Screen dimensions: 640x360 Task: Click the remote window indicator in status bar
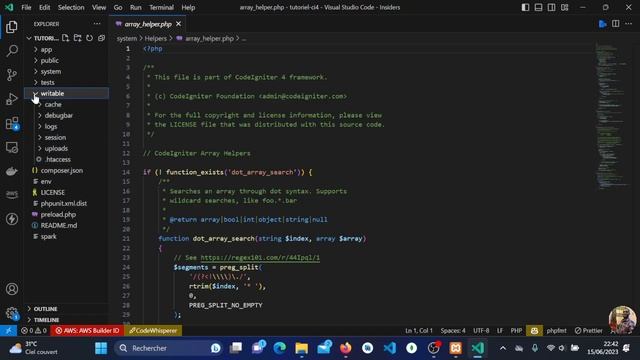8,331
